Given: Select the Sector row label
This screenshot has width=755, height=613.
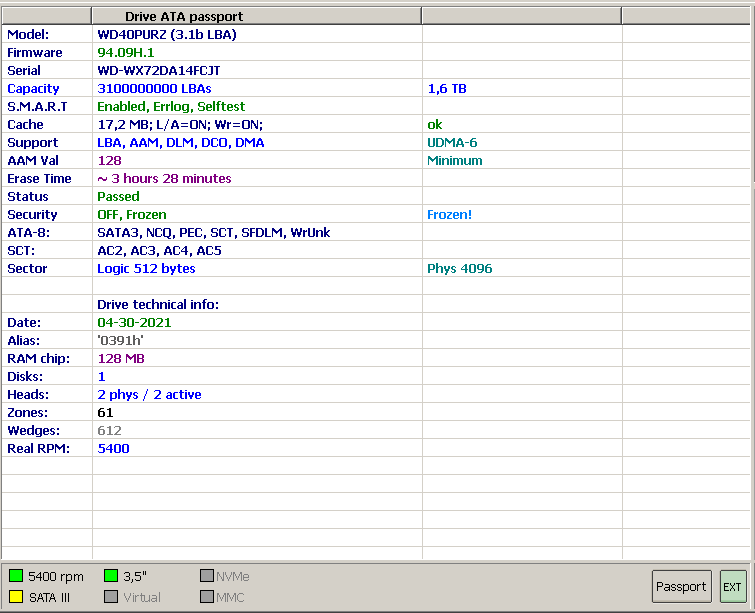Looking at the screenshot, I should (27, 269).
